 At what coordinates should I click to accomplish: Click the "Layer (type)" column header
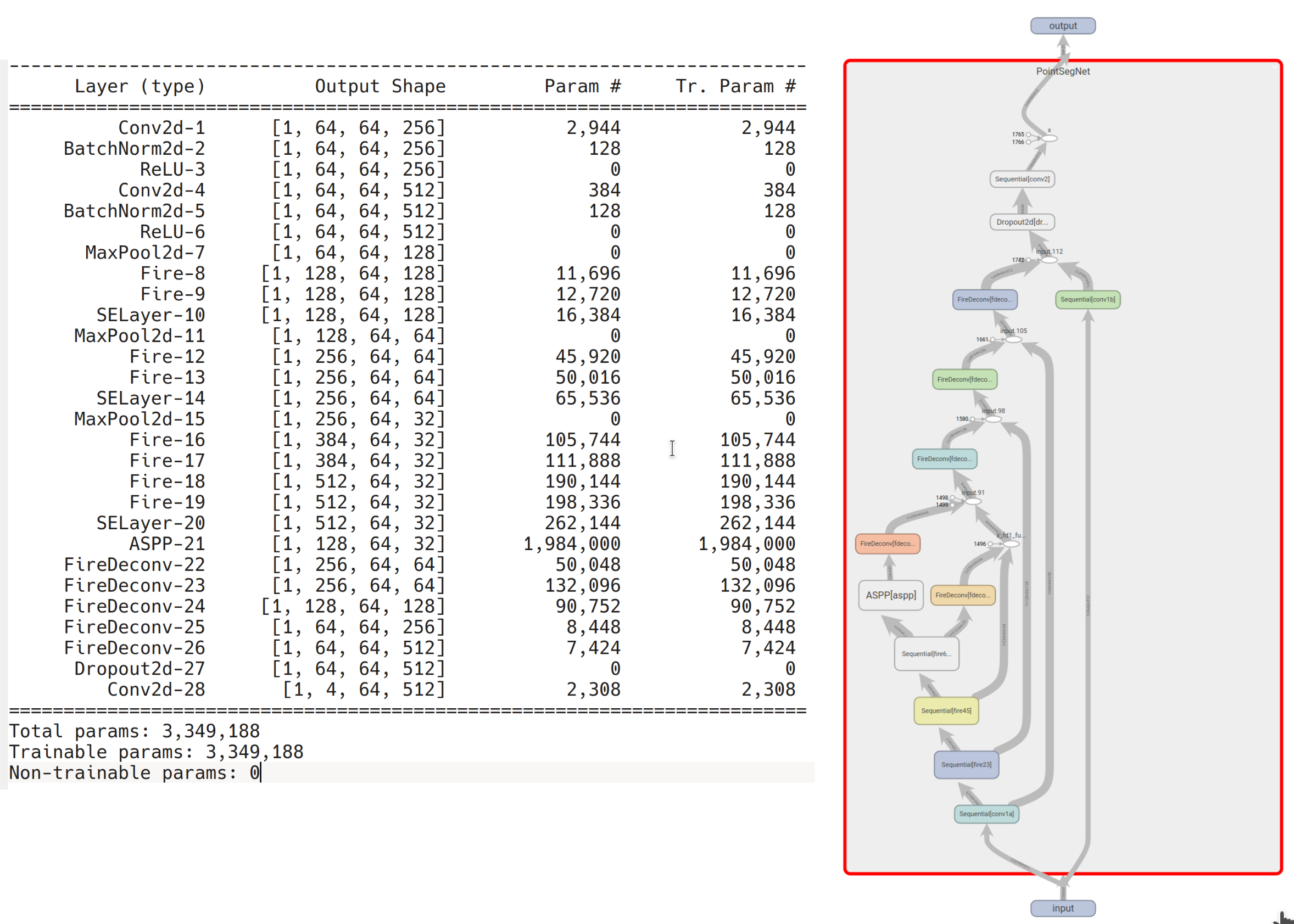tap(140, 87)
